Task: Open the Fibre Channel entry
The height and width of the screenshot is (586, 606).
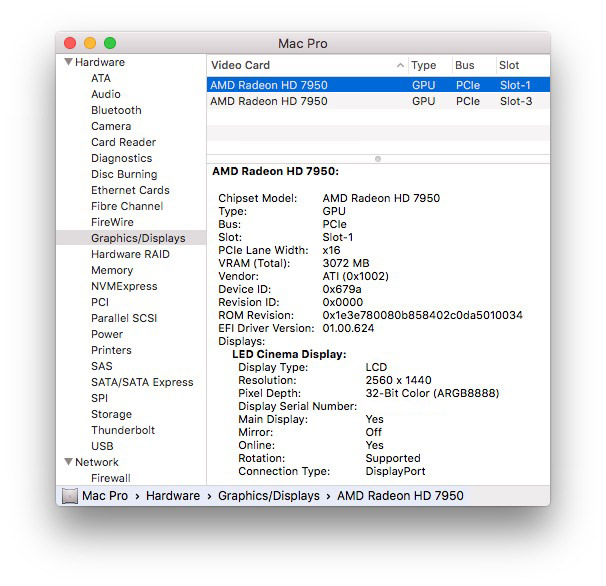Action: pos(127,206)
